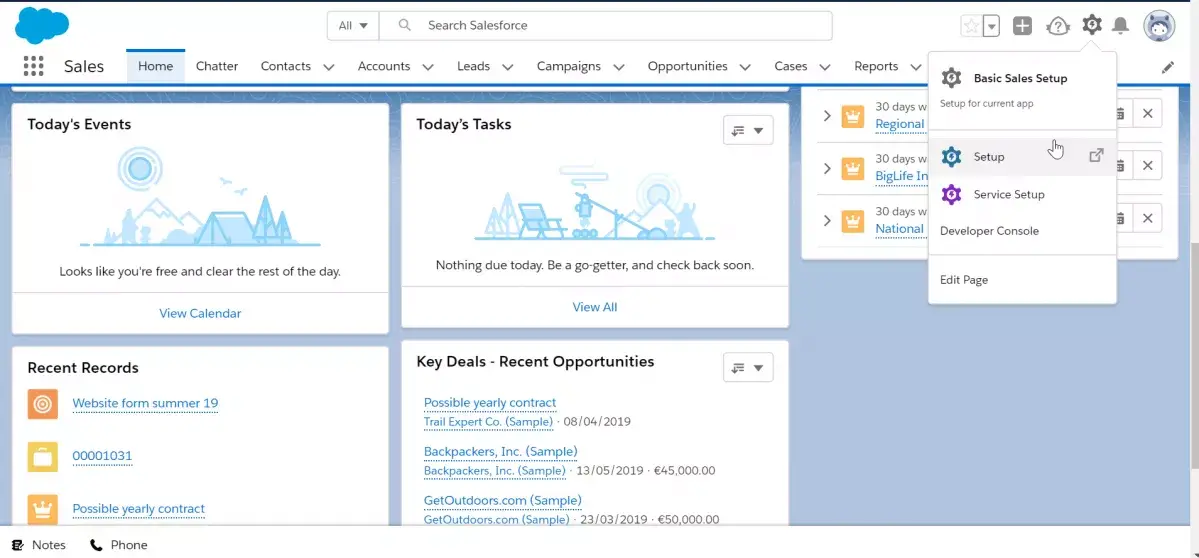This screenshot has width=1199, height=558.
Task: Expand the Contacts tab dropdown chevron
Action: [329, 67]
